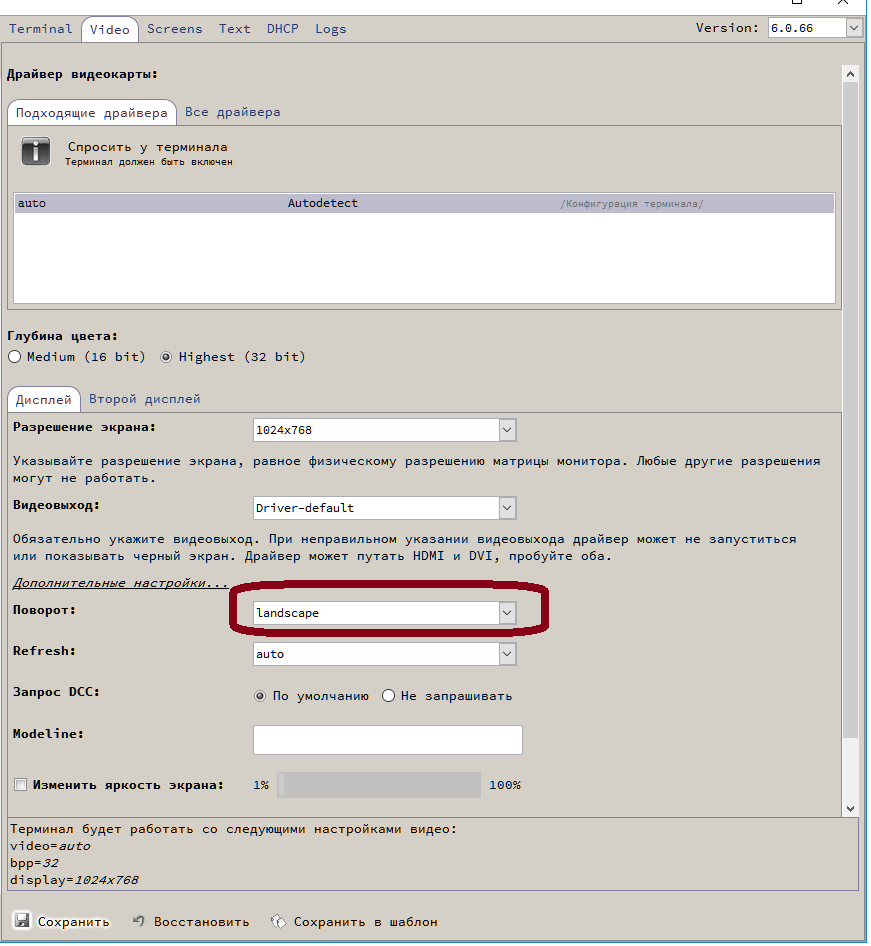Choose 'Не запрашивать' for Запрос DCC
This screenshot has height=946, width=871.
389,696
